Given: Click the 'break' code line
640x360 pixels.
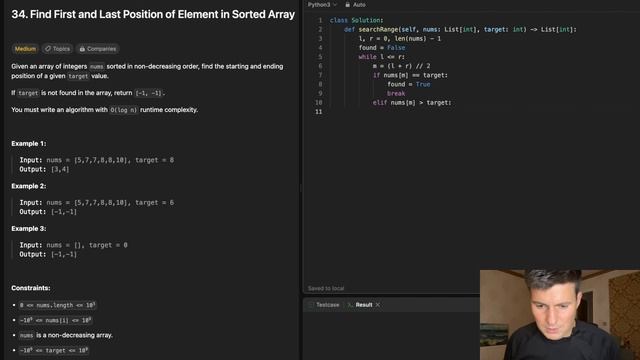Looking at the screenshot, I should tap(396, 93).
